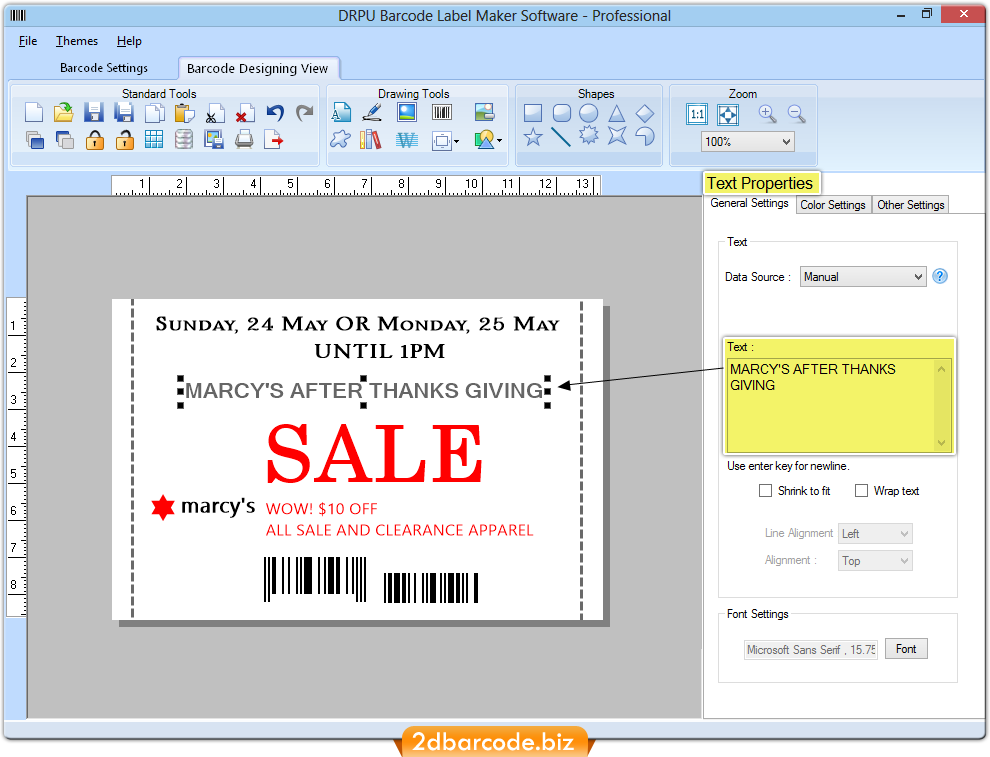Screen dimensions: 990x757
Task: Toggle the grid icon in Standard Tools
Action: tap(154, 140)
